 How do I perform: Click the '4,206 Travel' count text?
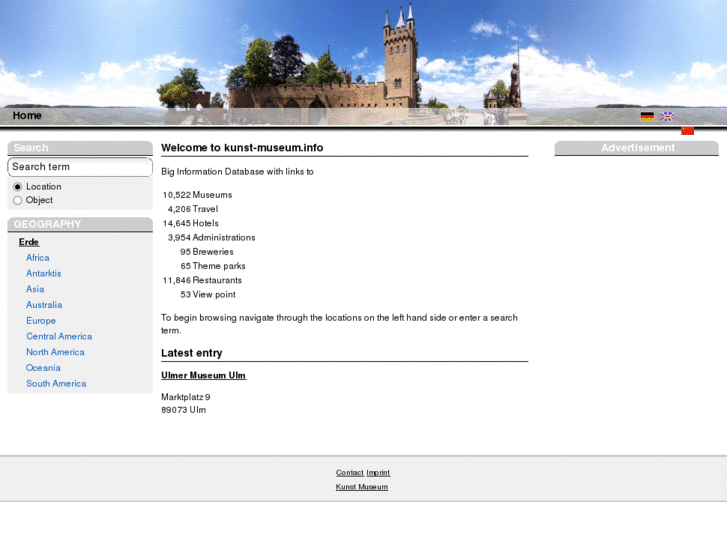tap(193, 209)
